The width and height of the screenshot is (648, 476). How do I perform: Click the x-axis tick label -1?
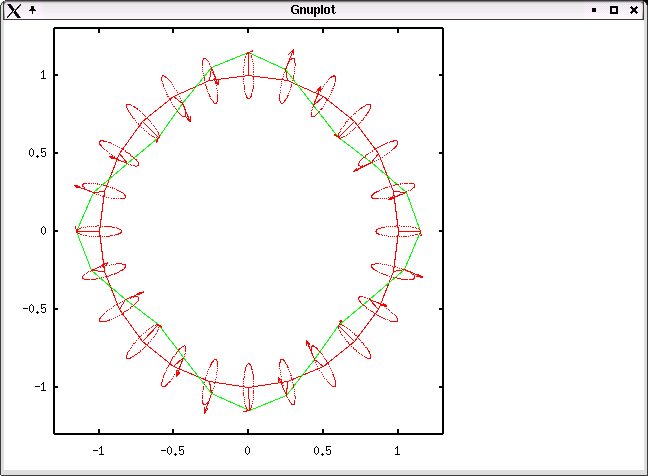click(98, 451)
